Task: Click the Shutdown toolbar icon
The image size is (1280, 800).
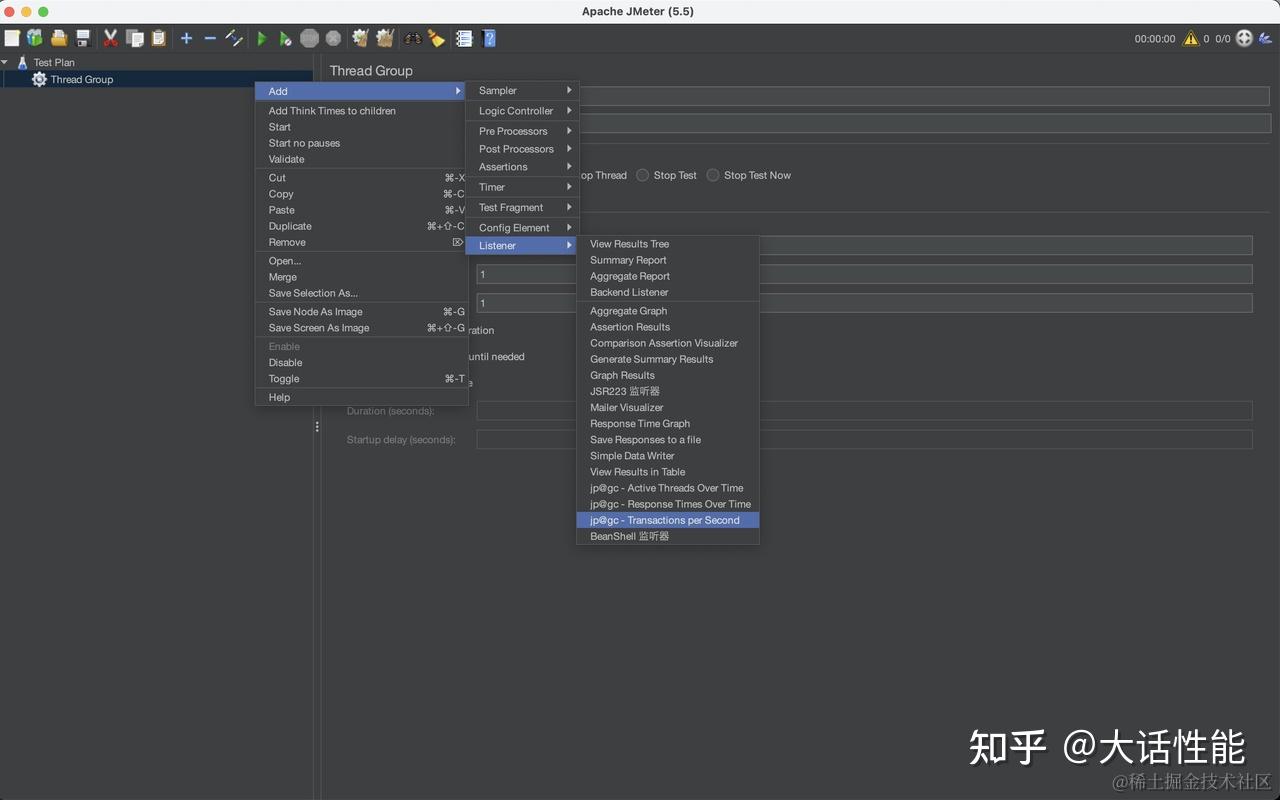Action: tap(333, 38)
